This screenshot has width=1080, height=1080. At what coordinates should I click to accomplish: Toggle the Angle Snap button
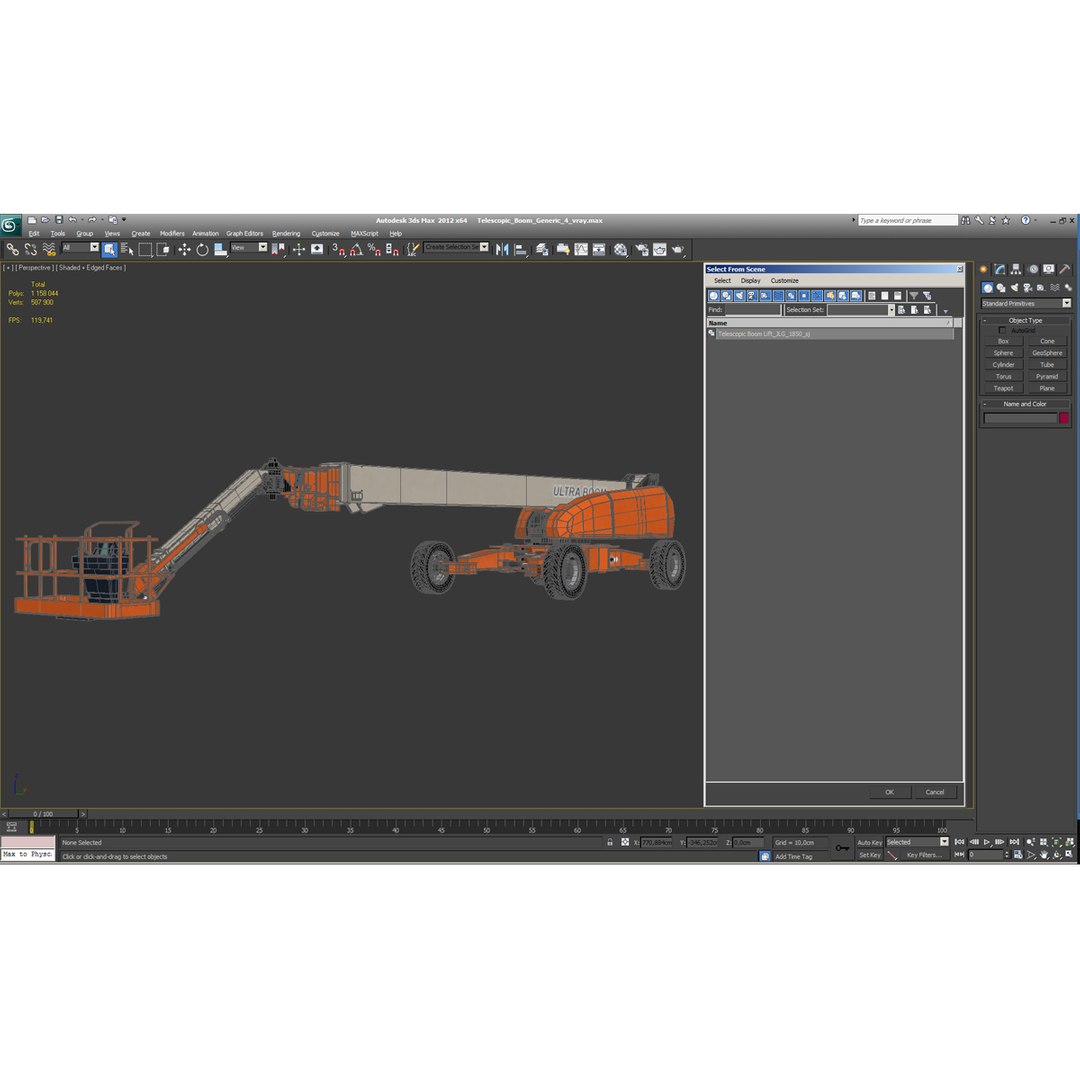click(x=356, y=249)
